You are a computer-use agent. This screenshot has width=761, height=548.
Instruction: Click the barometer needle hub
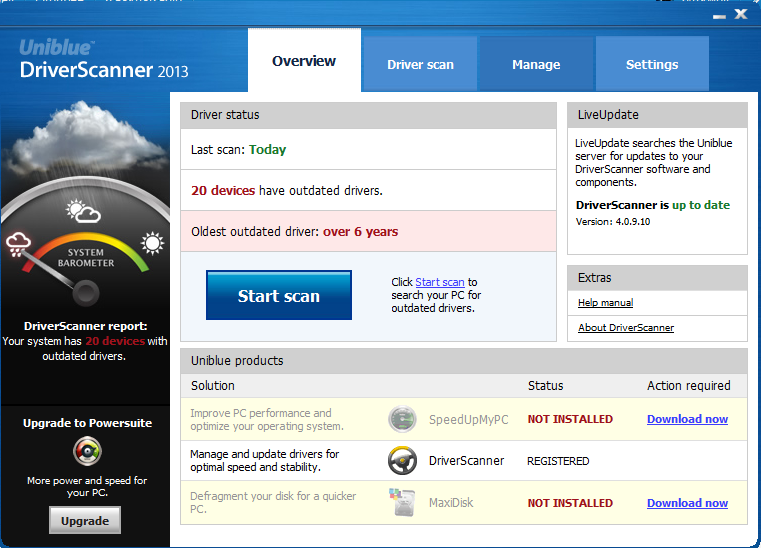click(x=86, y=293)
